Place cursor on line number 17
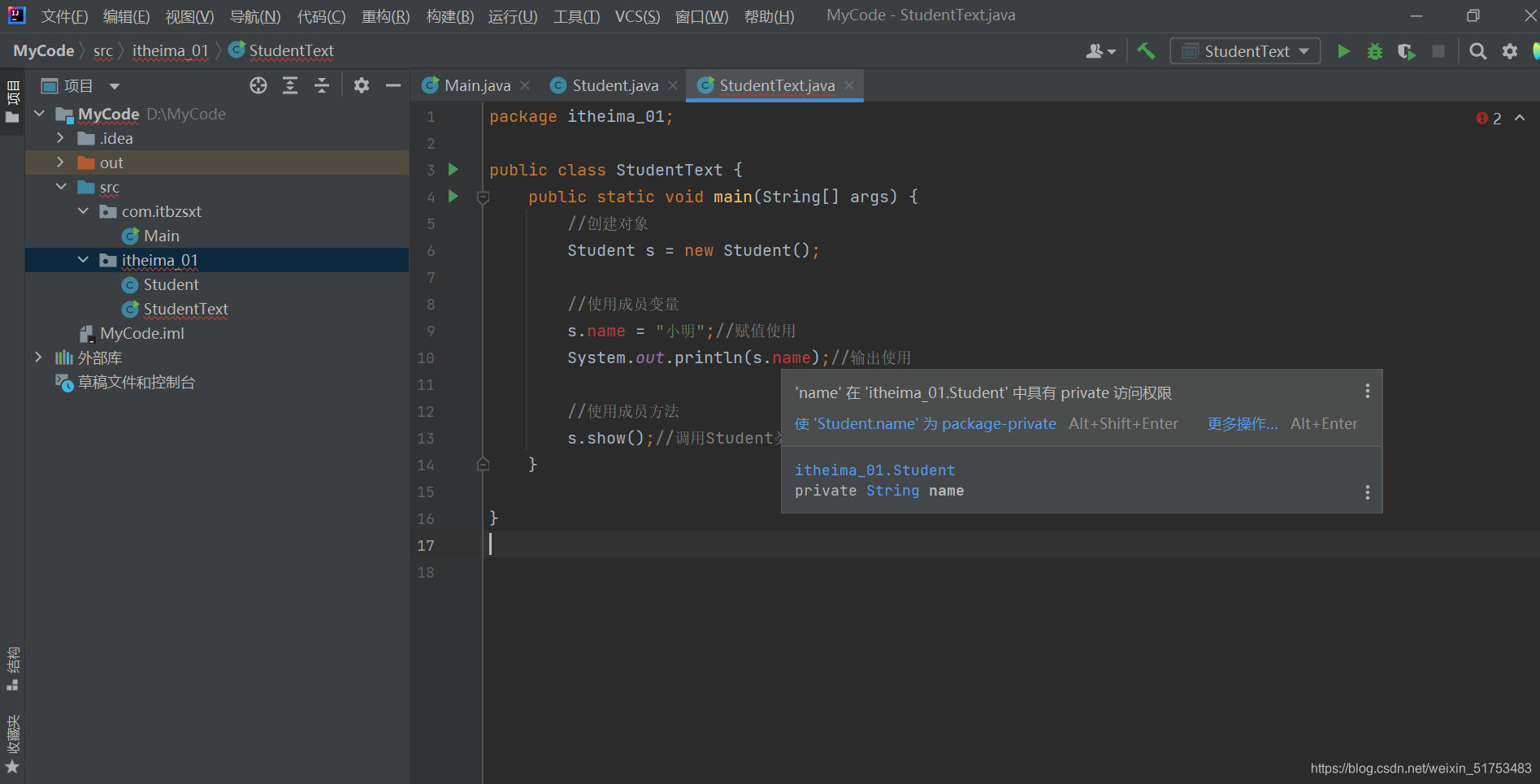The image size is (1540, 784). pos(426,545)
